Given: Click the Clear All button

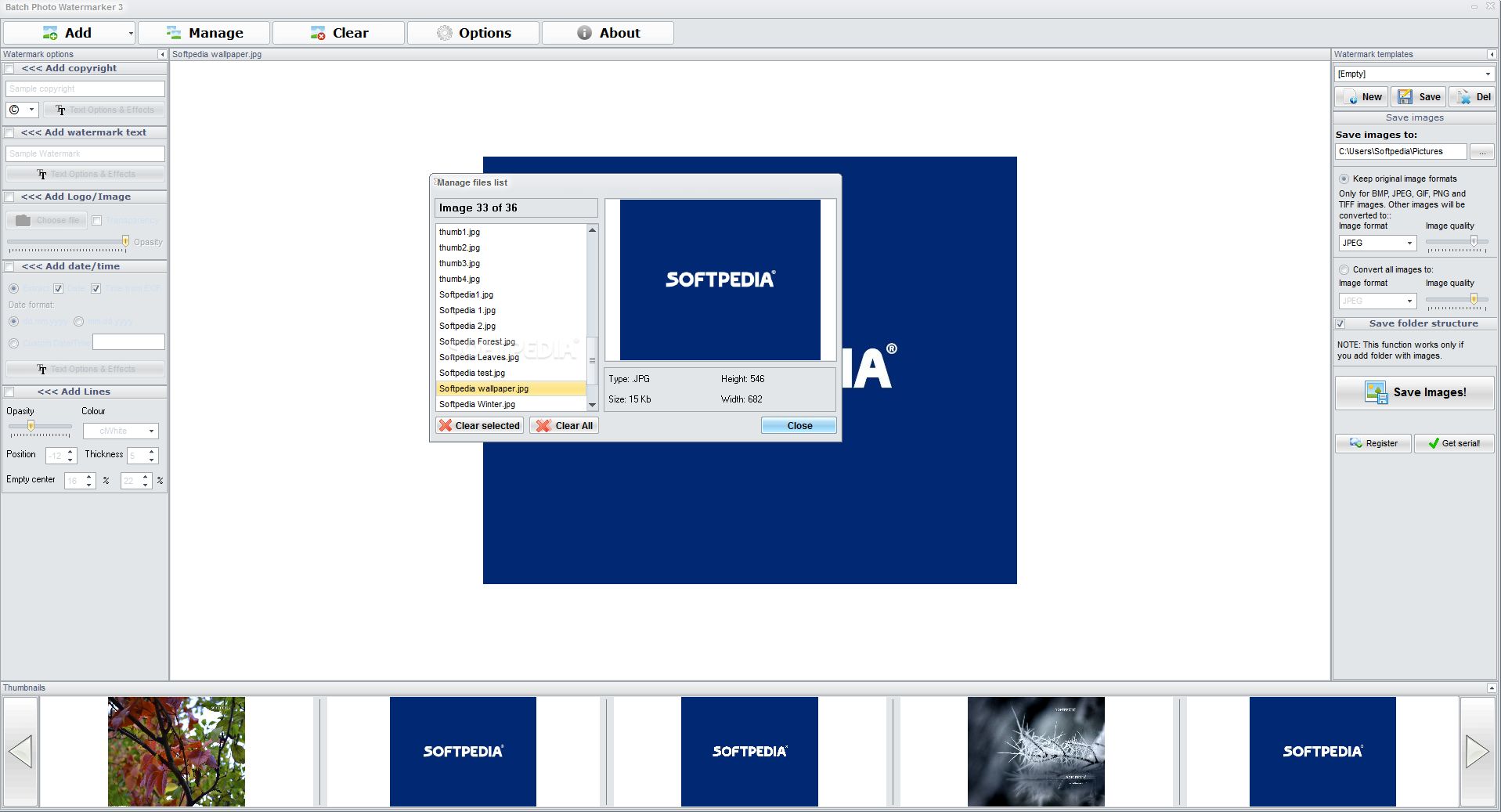Looking at the screenshot, I should pyautogui.click(x=564, y=426).
